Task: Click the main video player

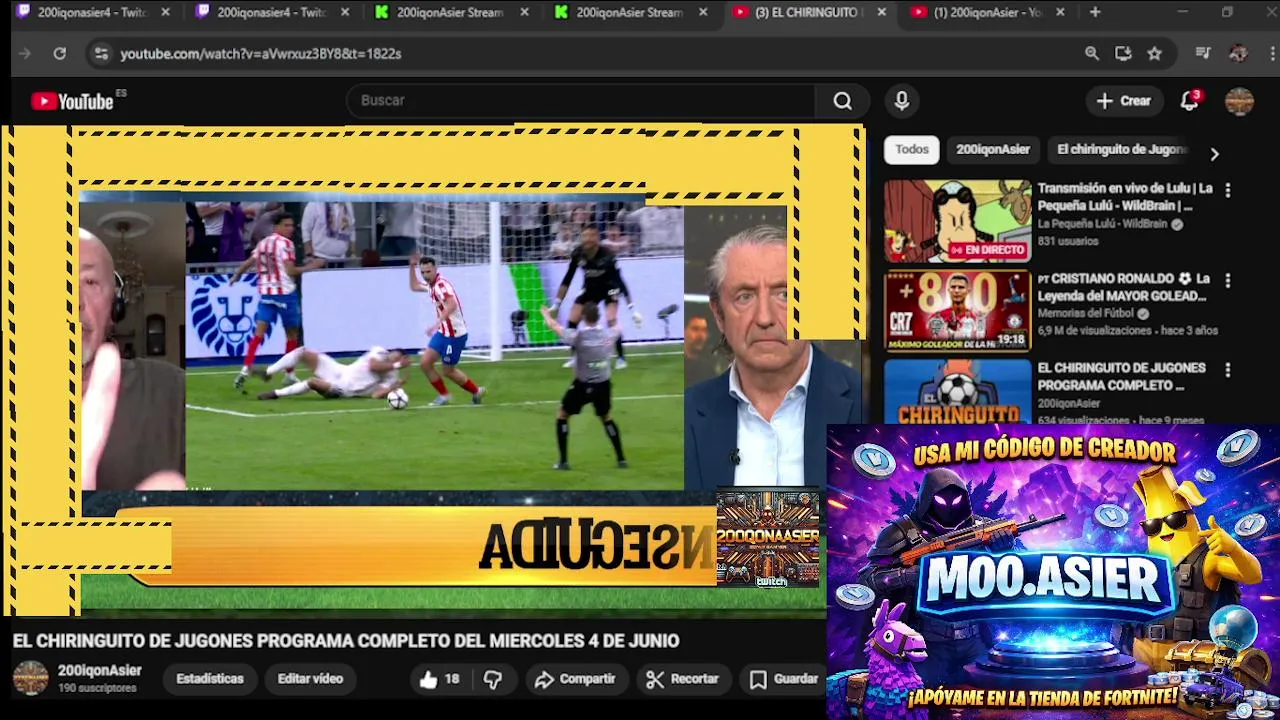Action: pos(432,370)
